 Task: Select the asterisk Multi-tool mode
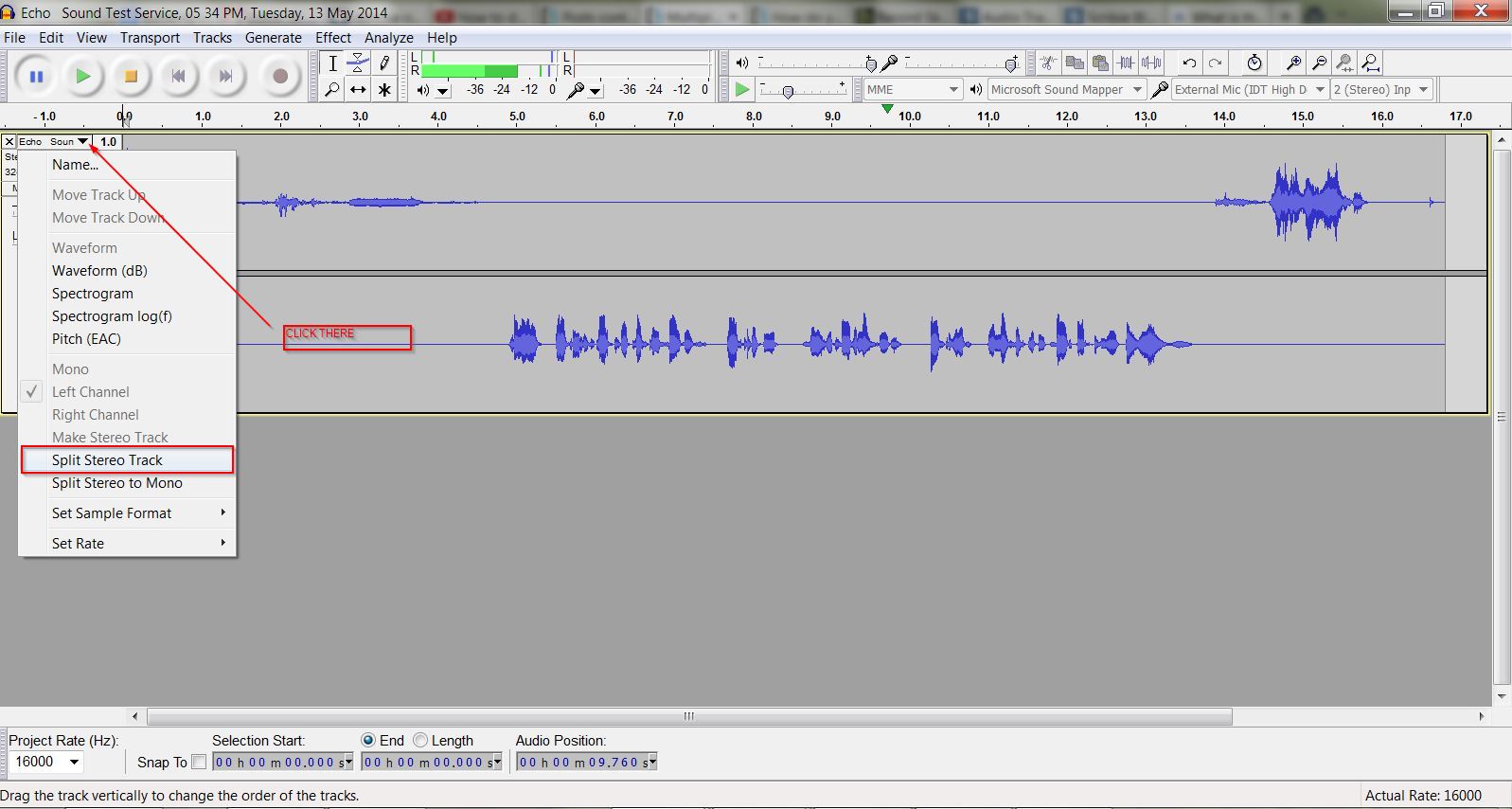383,89
